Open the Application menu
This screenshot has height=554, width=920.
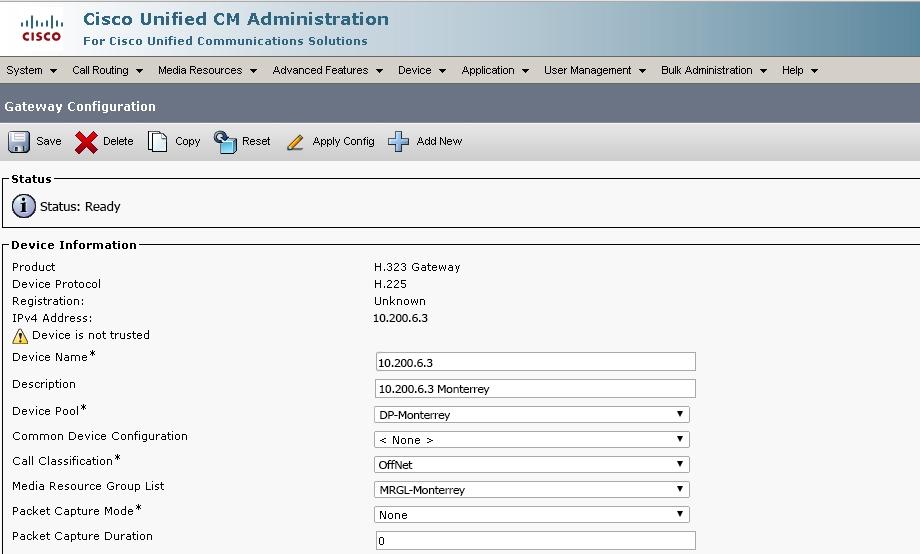point(495,70)
